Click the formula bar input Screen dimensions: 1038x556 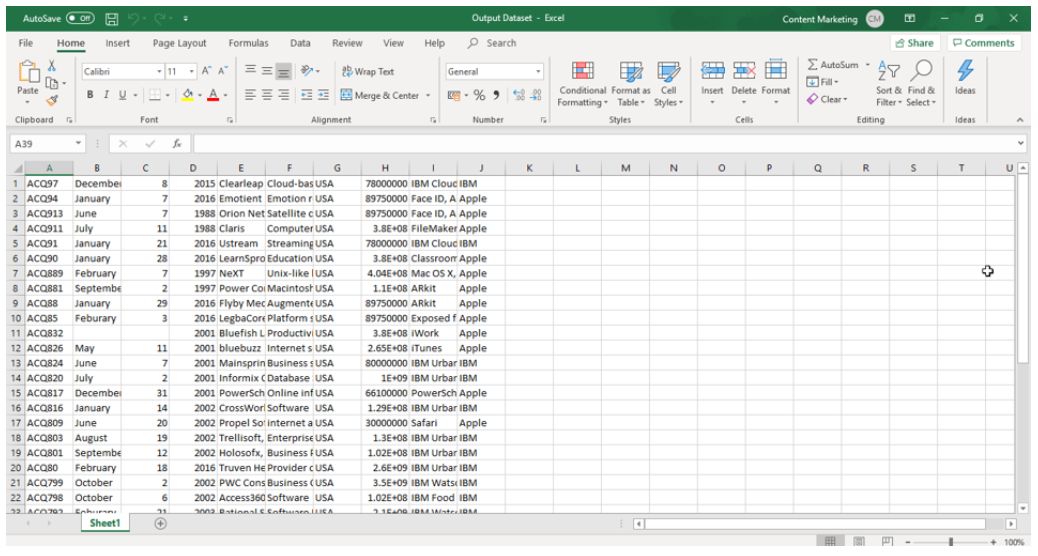click(604, 144)
